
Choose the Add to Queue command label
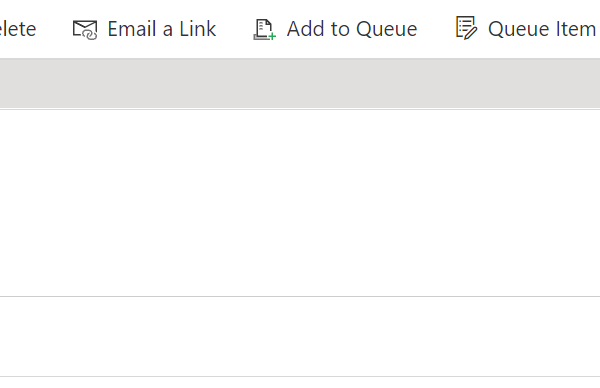(352, 29)
